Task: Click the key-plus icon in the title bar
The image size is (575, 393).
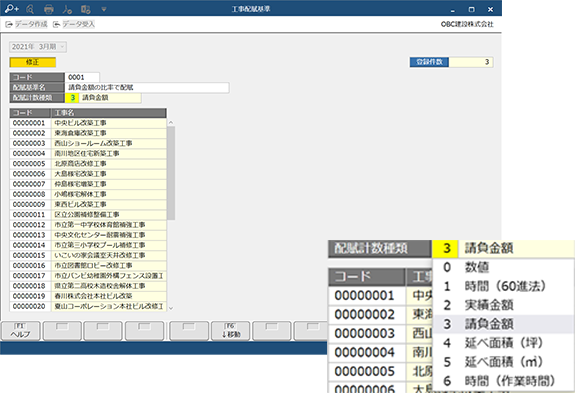Action: pyautogui.click(x=12, y=8)
